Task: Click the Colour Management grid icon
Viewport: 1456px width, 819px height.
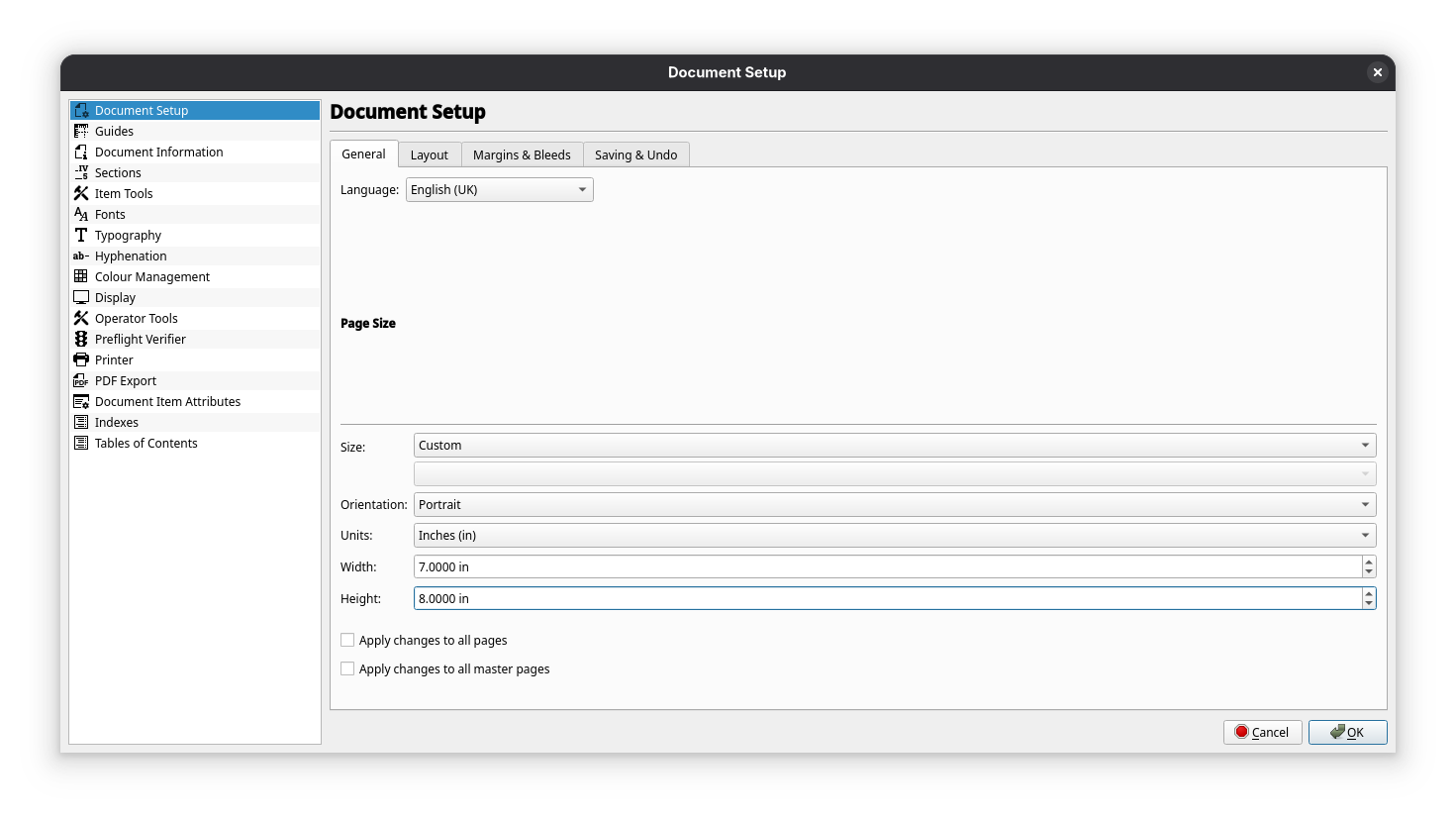Action: [81, 276]
